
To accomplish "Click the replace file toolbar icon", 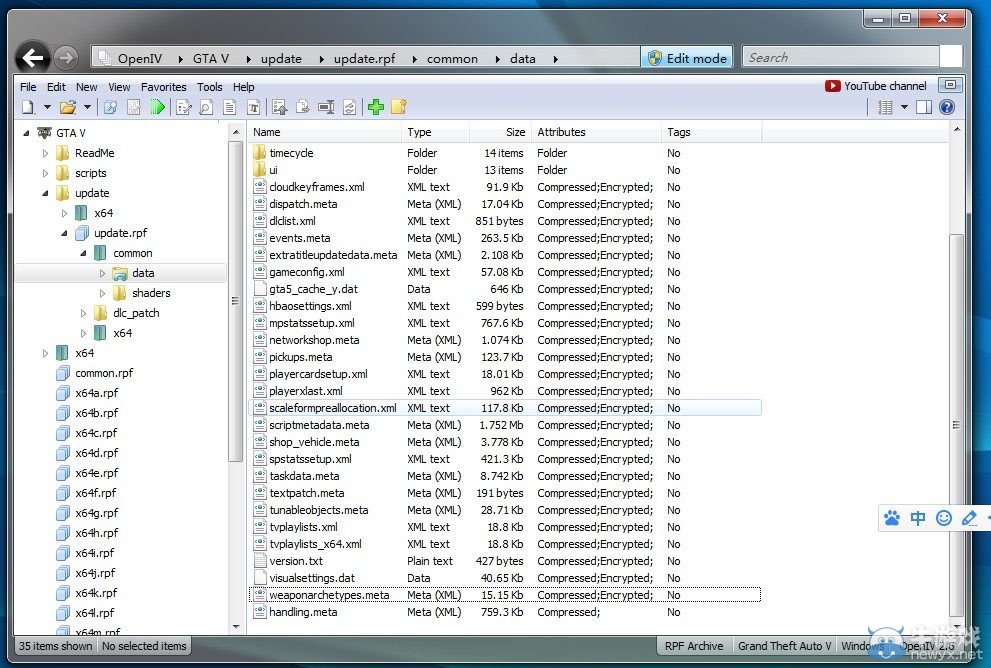I will (x=350, y=107).
